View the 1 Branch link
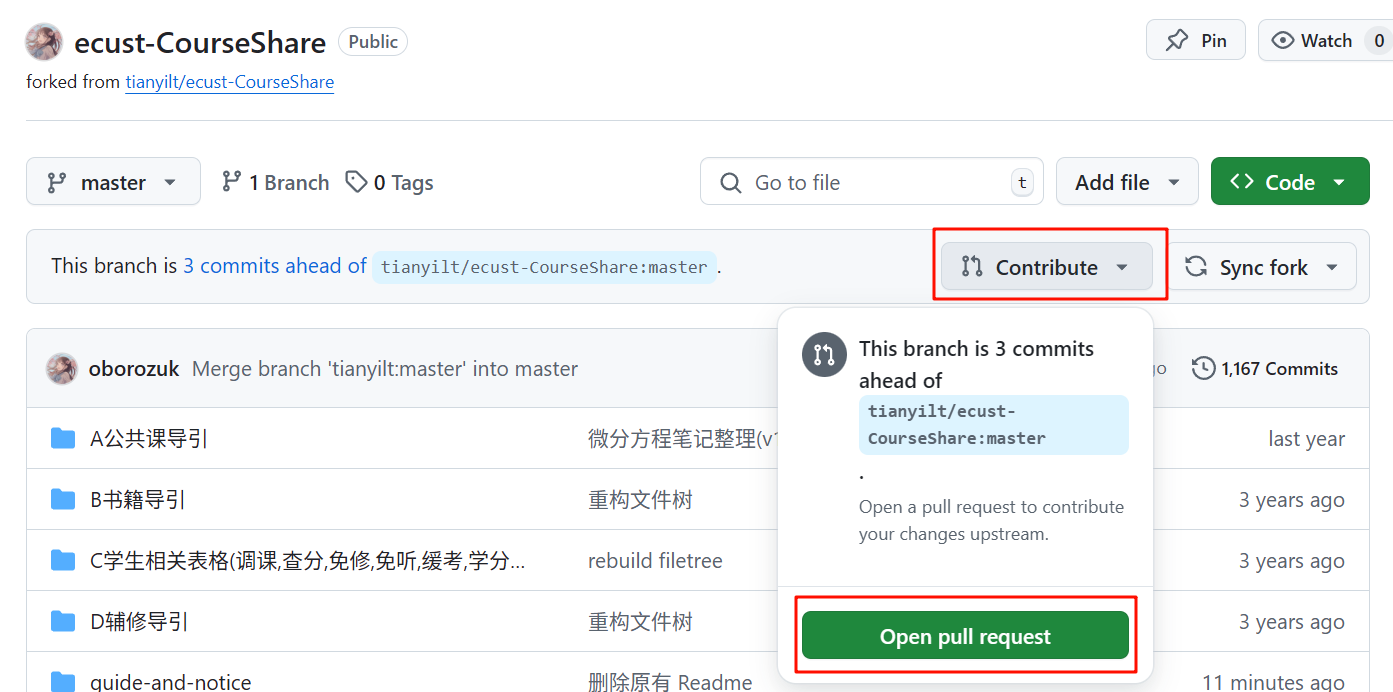The image size is (1393, 692). [x=275, y=182]
